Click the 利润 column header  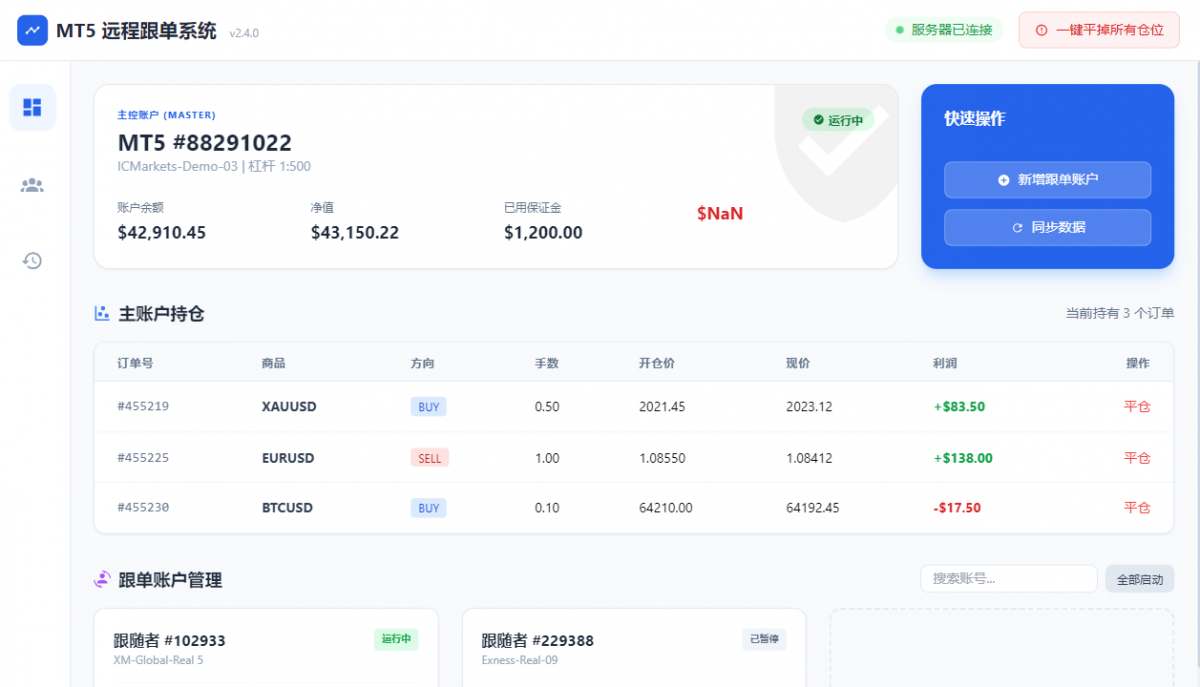point(945,363)
